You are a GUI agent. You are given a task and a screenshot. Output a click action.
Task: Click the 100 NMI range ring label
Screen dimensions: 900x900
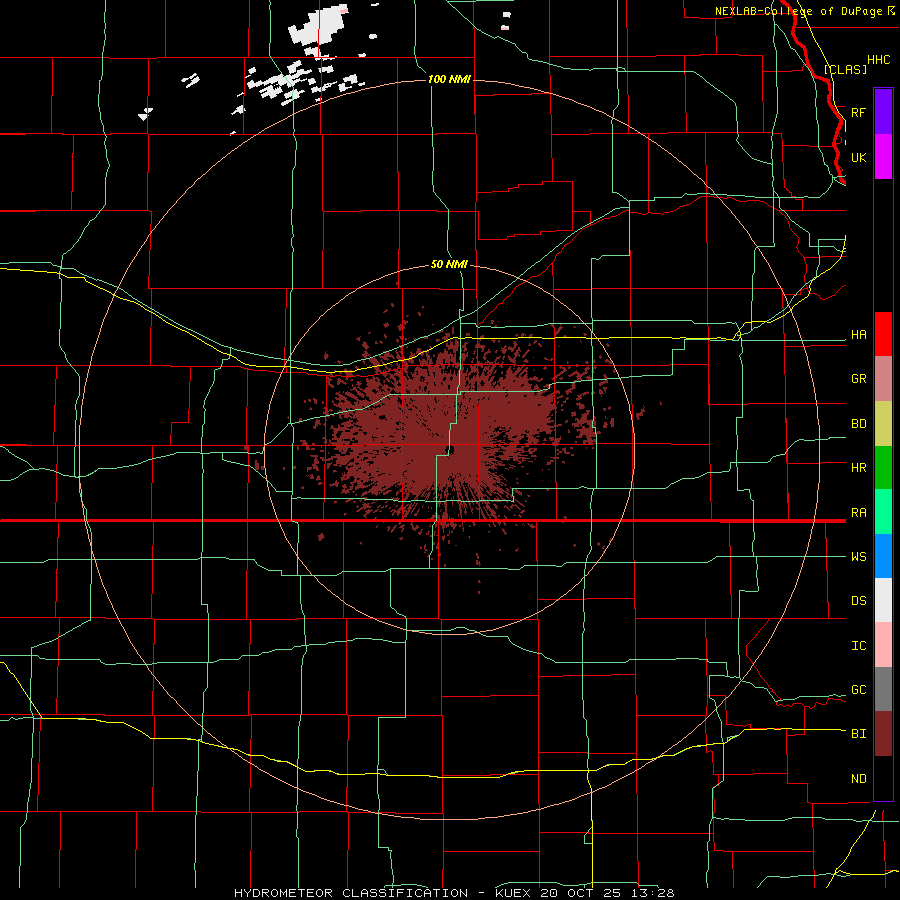click(x=449, y=79)
